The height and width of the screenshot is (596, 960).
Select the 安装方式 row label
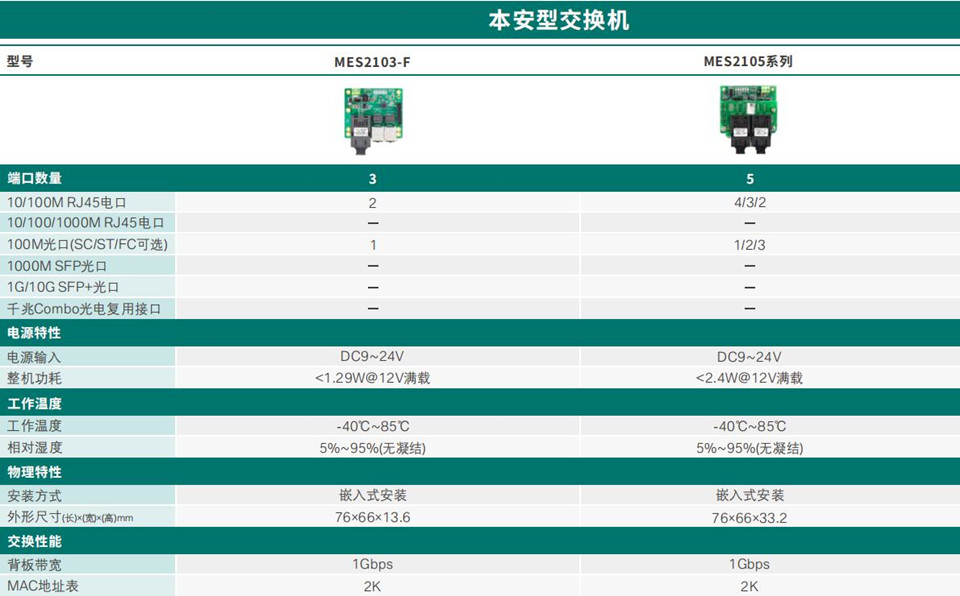click(34, 496)
